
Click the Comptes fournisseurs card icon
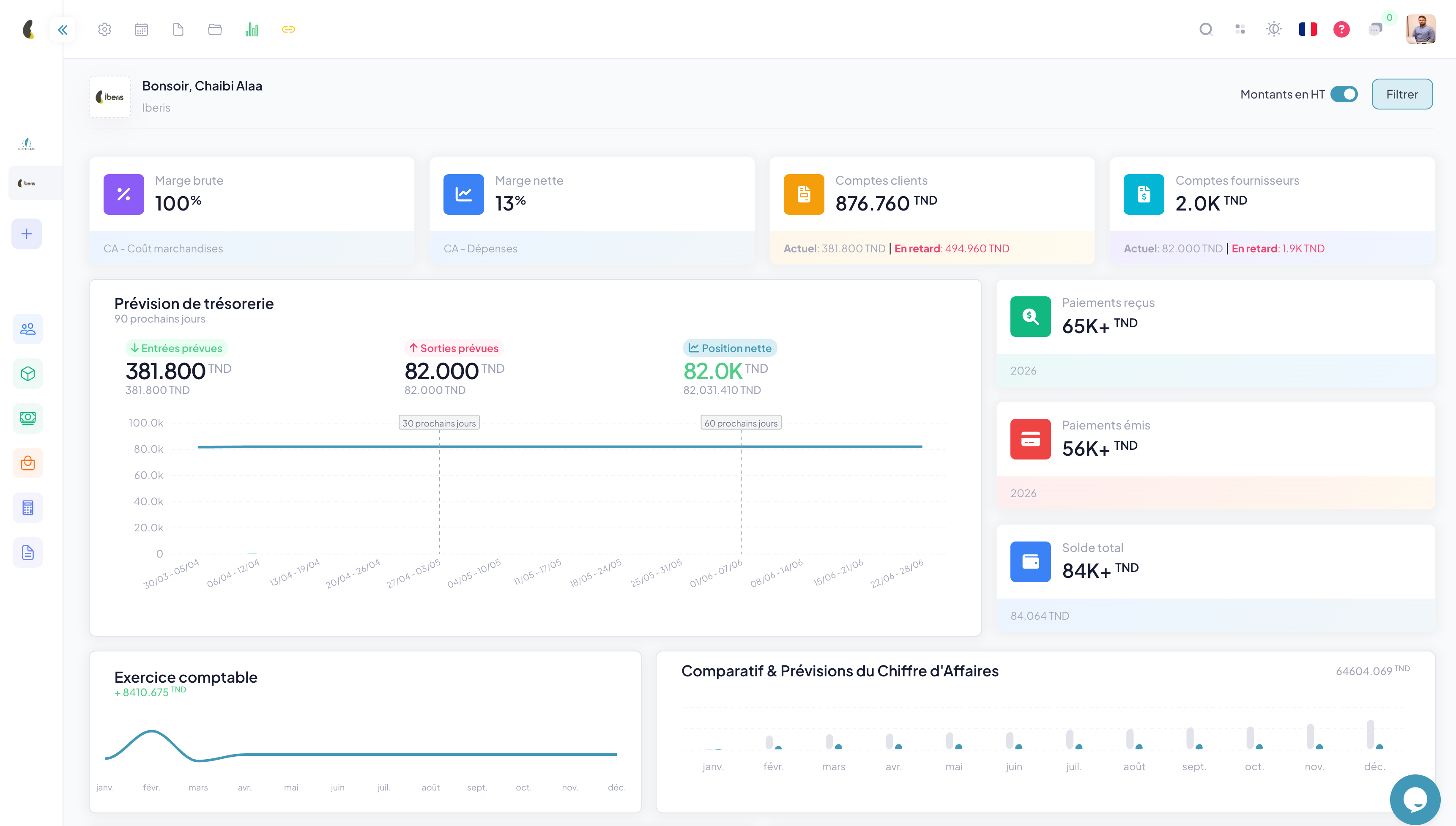click(x=1144, y=194)
